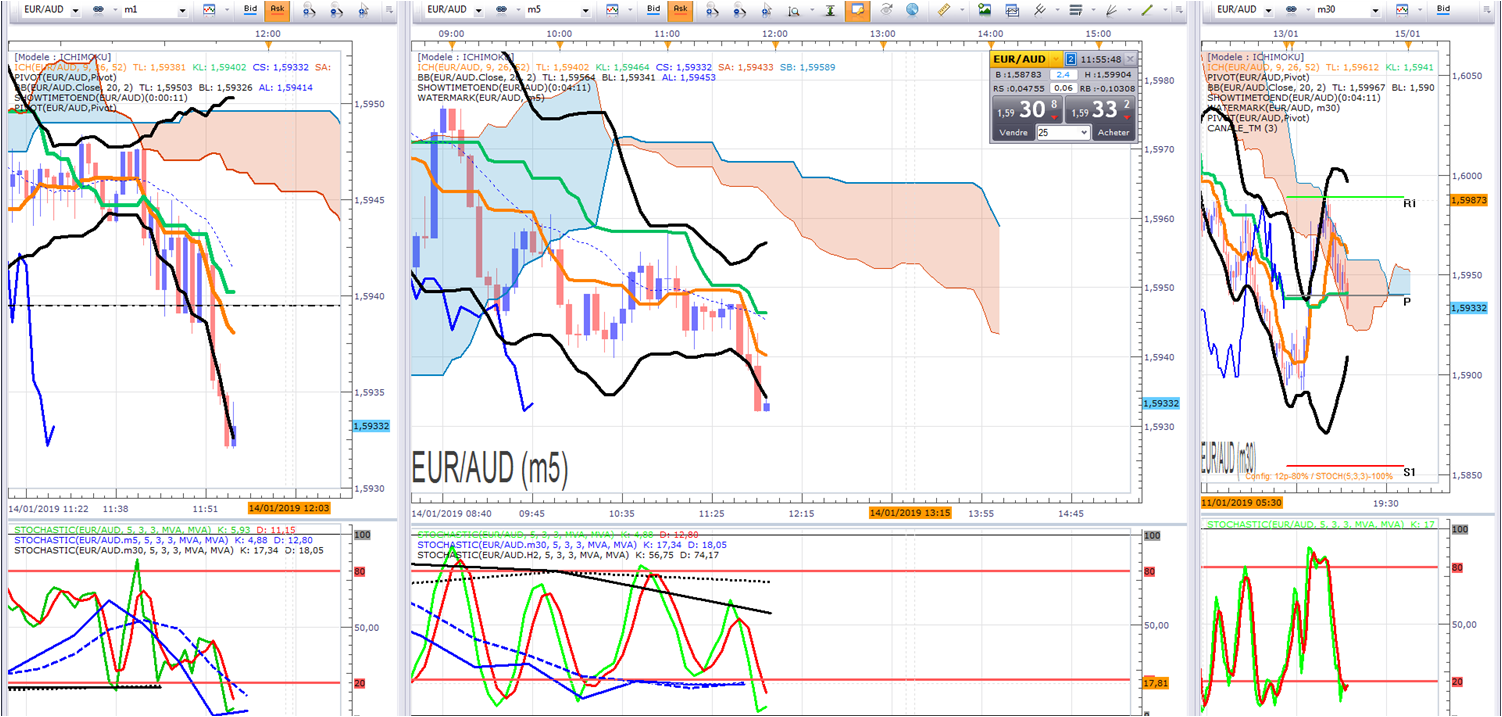Screen dimensions: 1502x717
Task: Click current price label 1,59332 on m5 axis
Action: tap(1163, 402)
